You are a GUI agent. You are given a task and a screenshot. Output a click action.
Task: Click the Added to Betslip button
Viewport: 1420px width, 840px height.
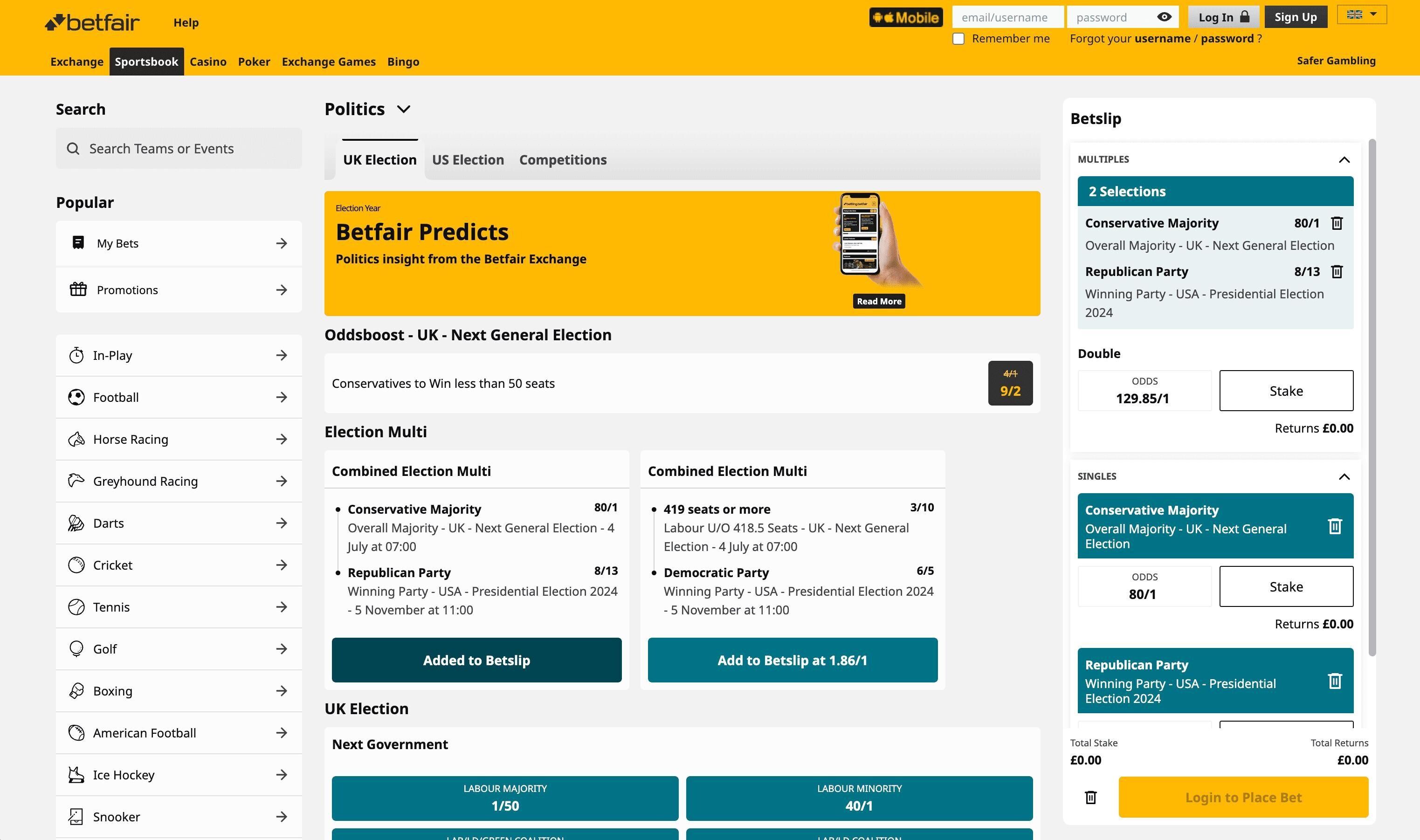pos(476,660)
